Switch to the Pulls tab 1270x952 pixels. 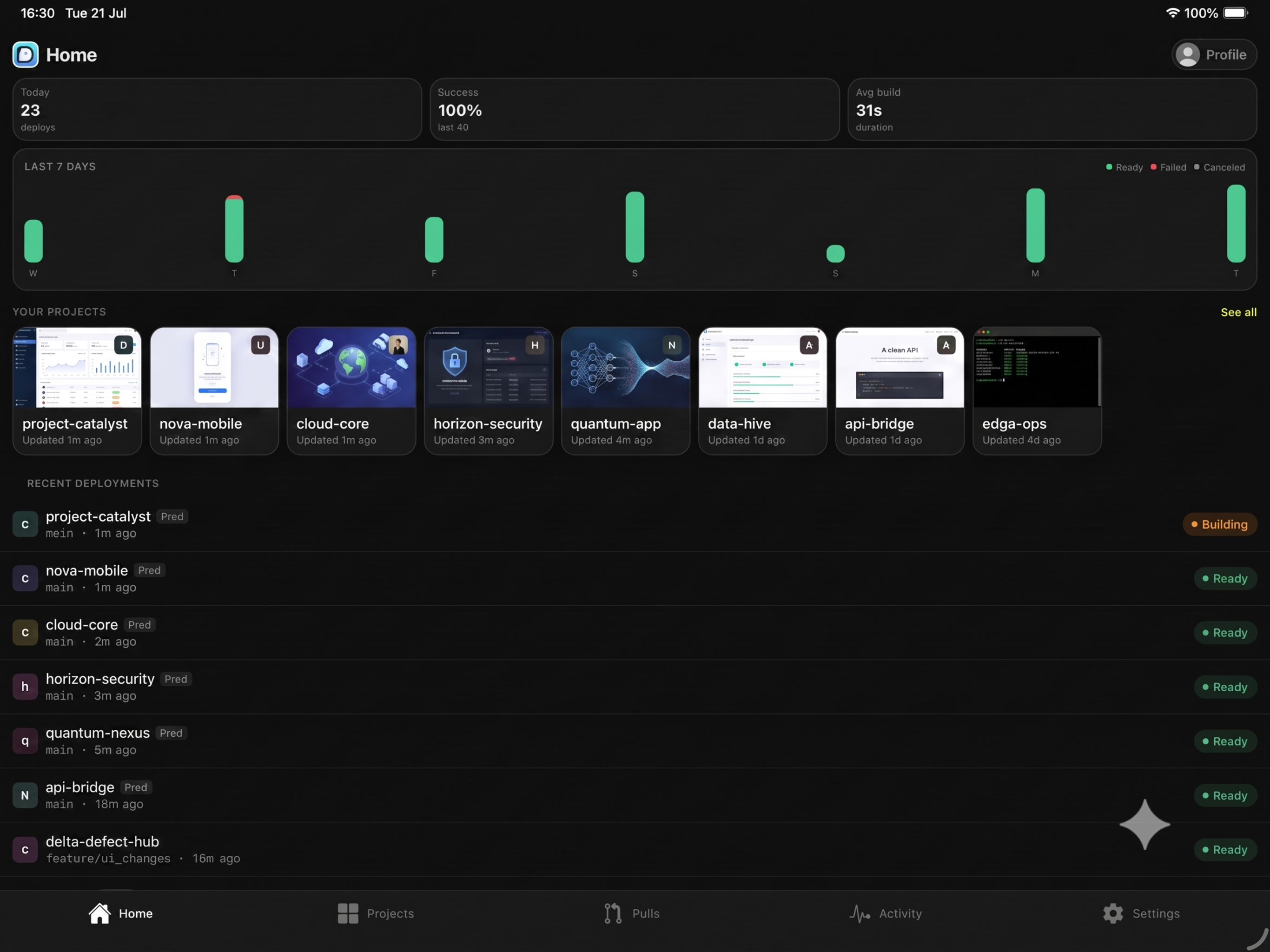point(631,913)
